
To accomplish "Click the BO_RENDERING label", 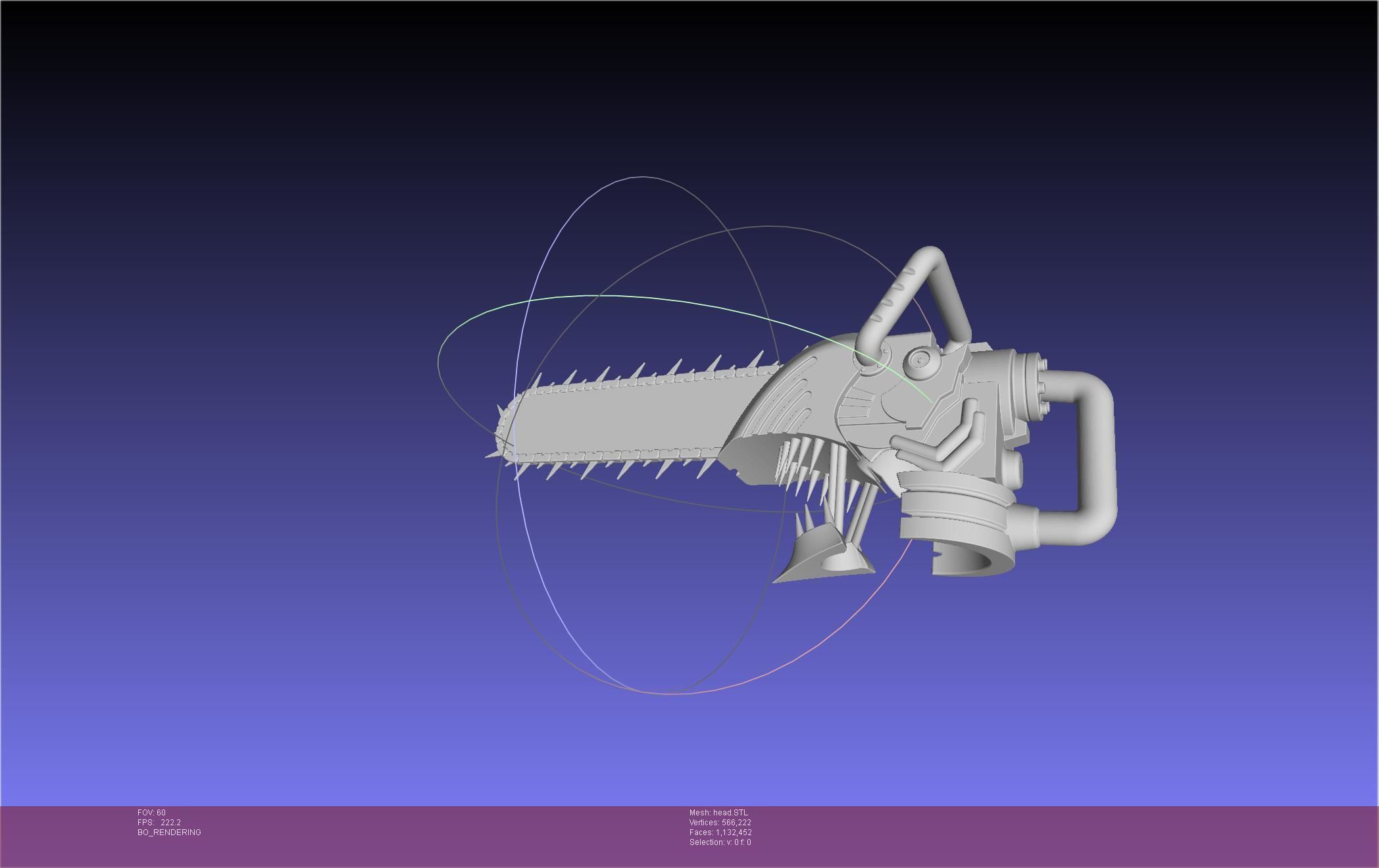I will coord(169,832).
